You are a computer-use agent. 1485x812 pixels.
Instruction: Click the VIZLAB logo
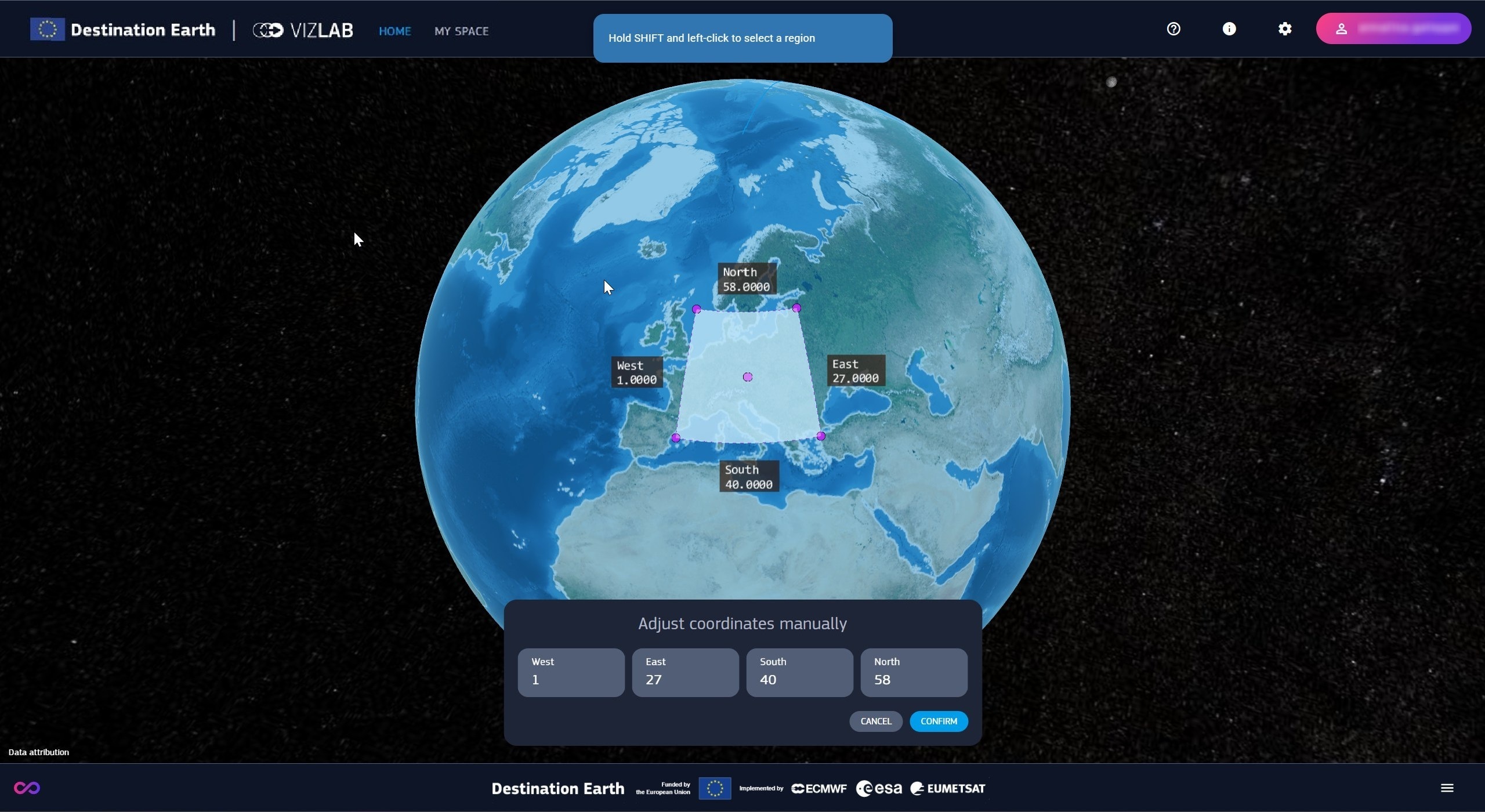tap(303, 30)
